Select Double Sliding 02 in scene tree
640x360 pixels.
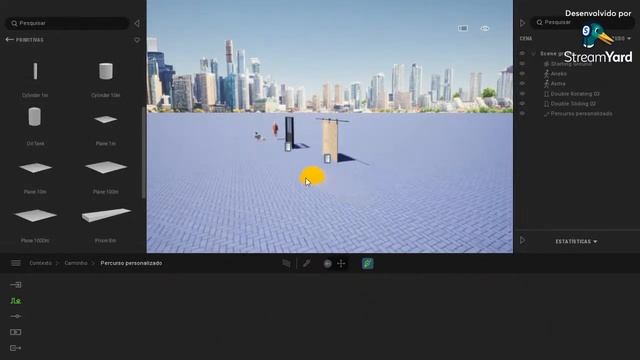(573, 104)
